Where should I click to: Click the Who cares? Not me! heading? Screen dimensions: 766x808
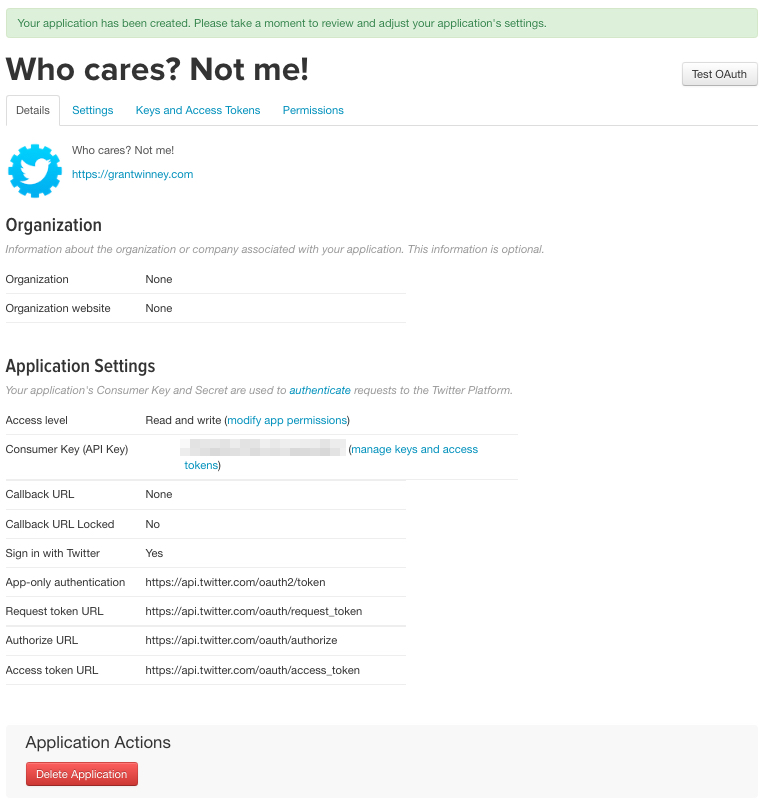157,69
